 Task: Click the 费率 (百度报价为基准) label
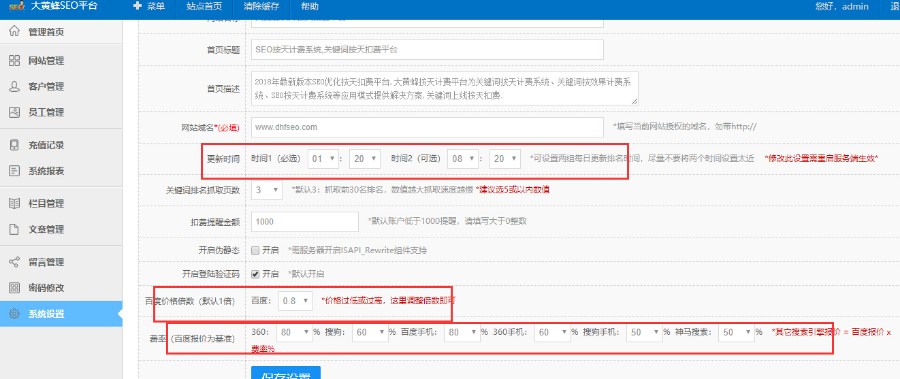pos(192,339)
